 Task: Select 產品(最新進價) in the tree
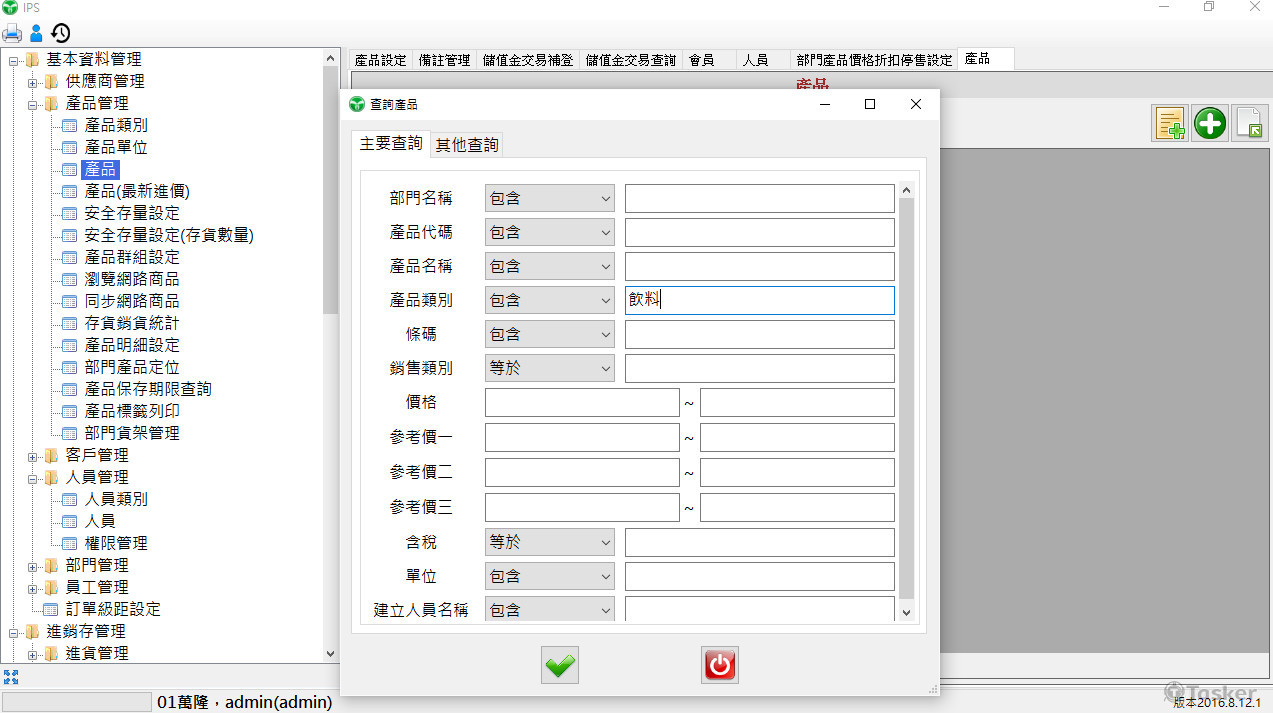point(137,191)
